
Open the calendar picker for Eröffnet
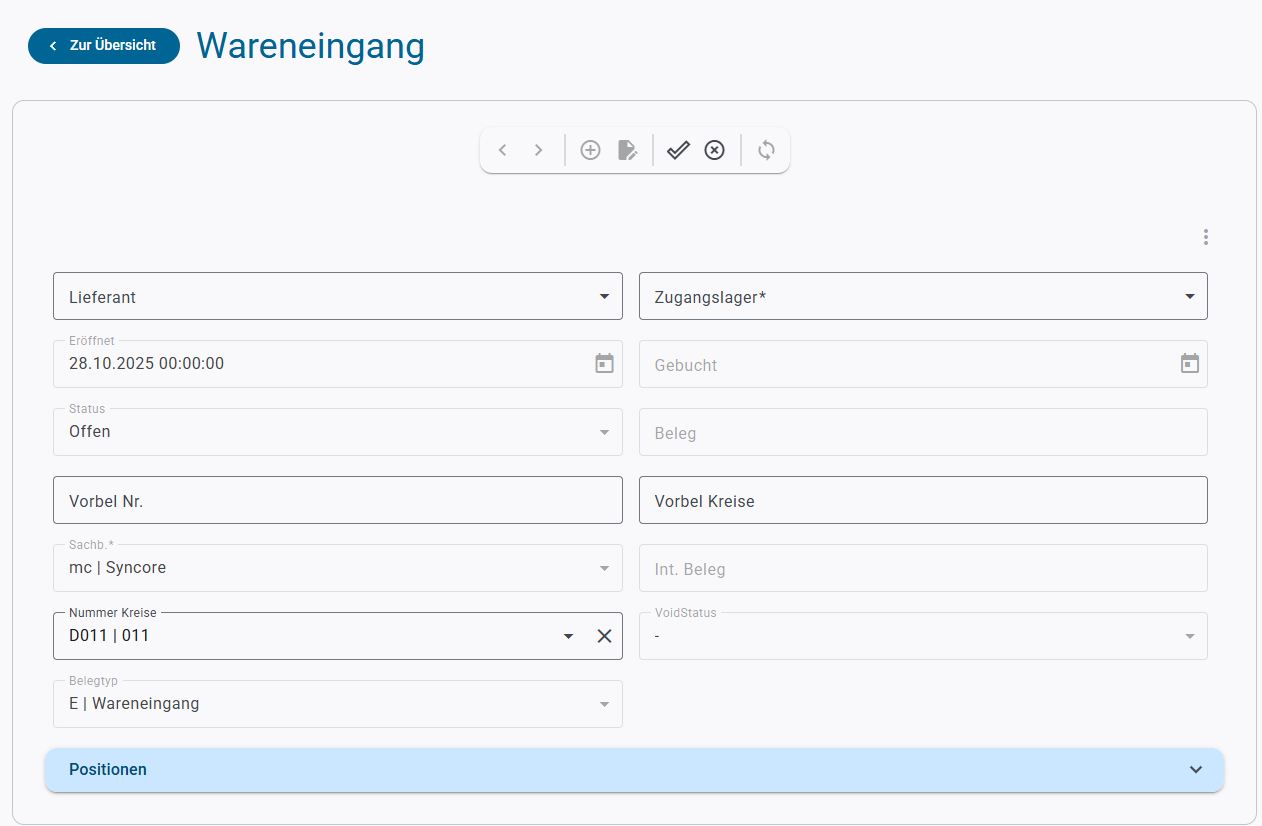coord(604,363)
